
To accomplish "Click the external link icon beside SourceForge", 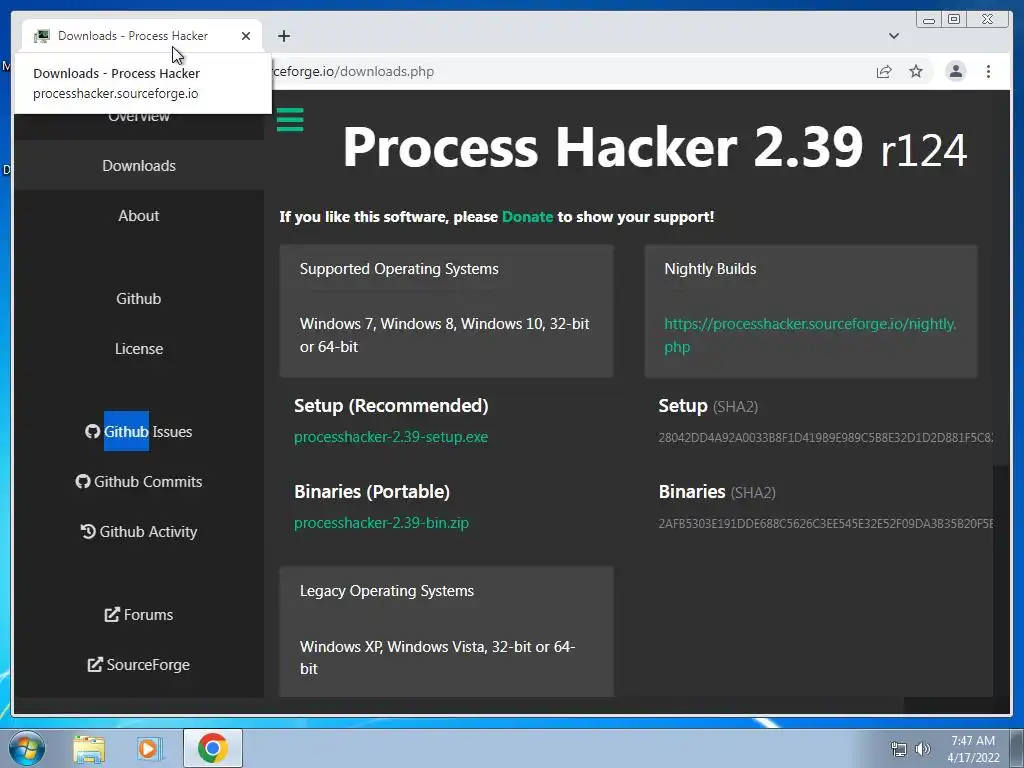I will 95,664.
